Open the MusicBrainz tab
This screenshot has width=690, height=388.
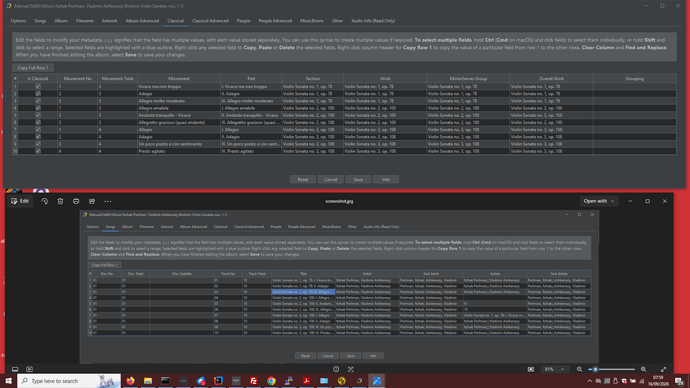[x=312, y=21]
